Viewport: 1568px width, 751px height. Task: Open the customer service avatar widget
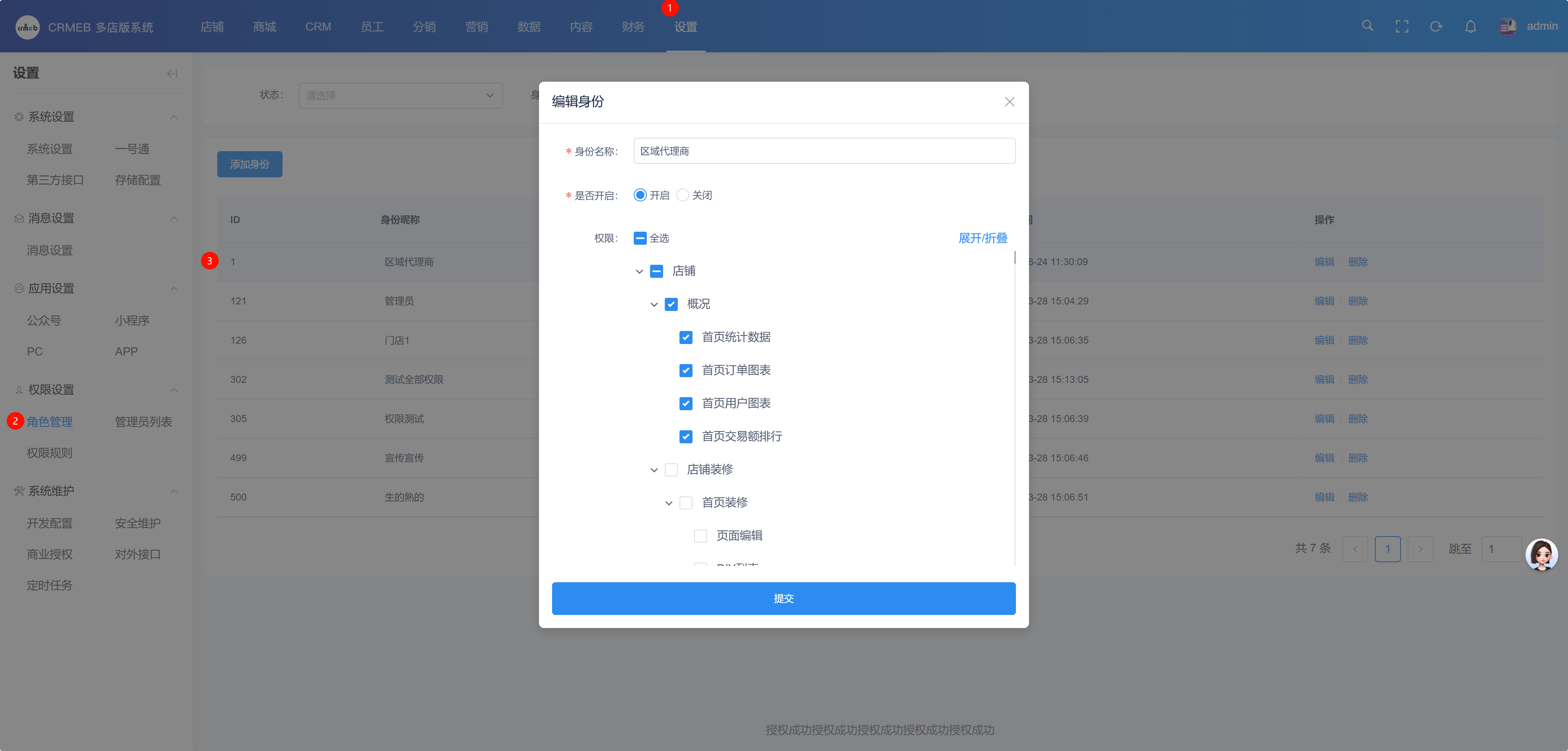(1541, 554)
